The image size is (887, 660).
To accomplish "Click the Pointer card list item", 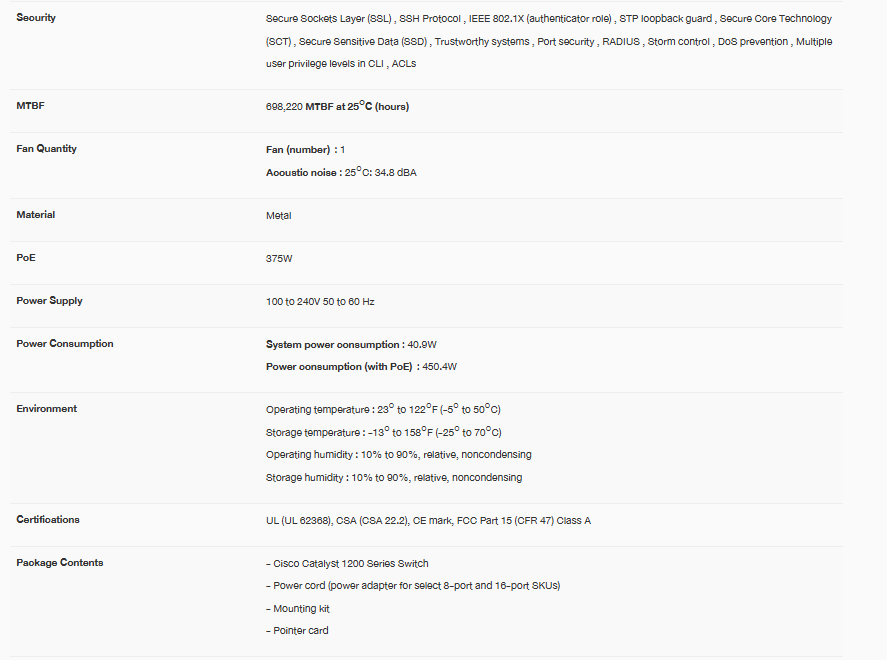I will pyautogui.click(x=297, y=631).
